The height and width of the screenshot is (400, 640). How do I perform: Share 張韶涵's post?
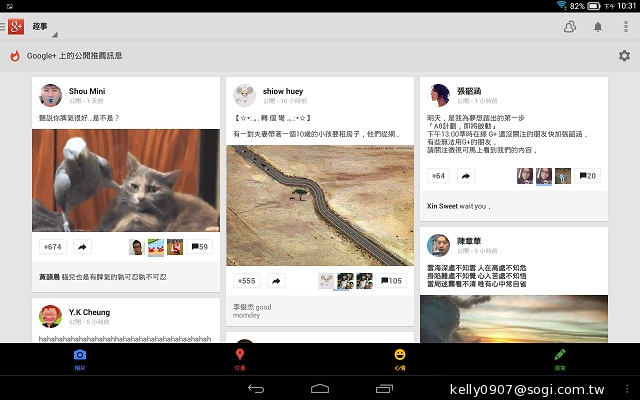[x=466, y=176]
